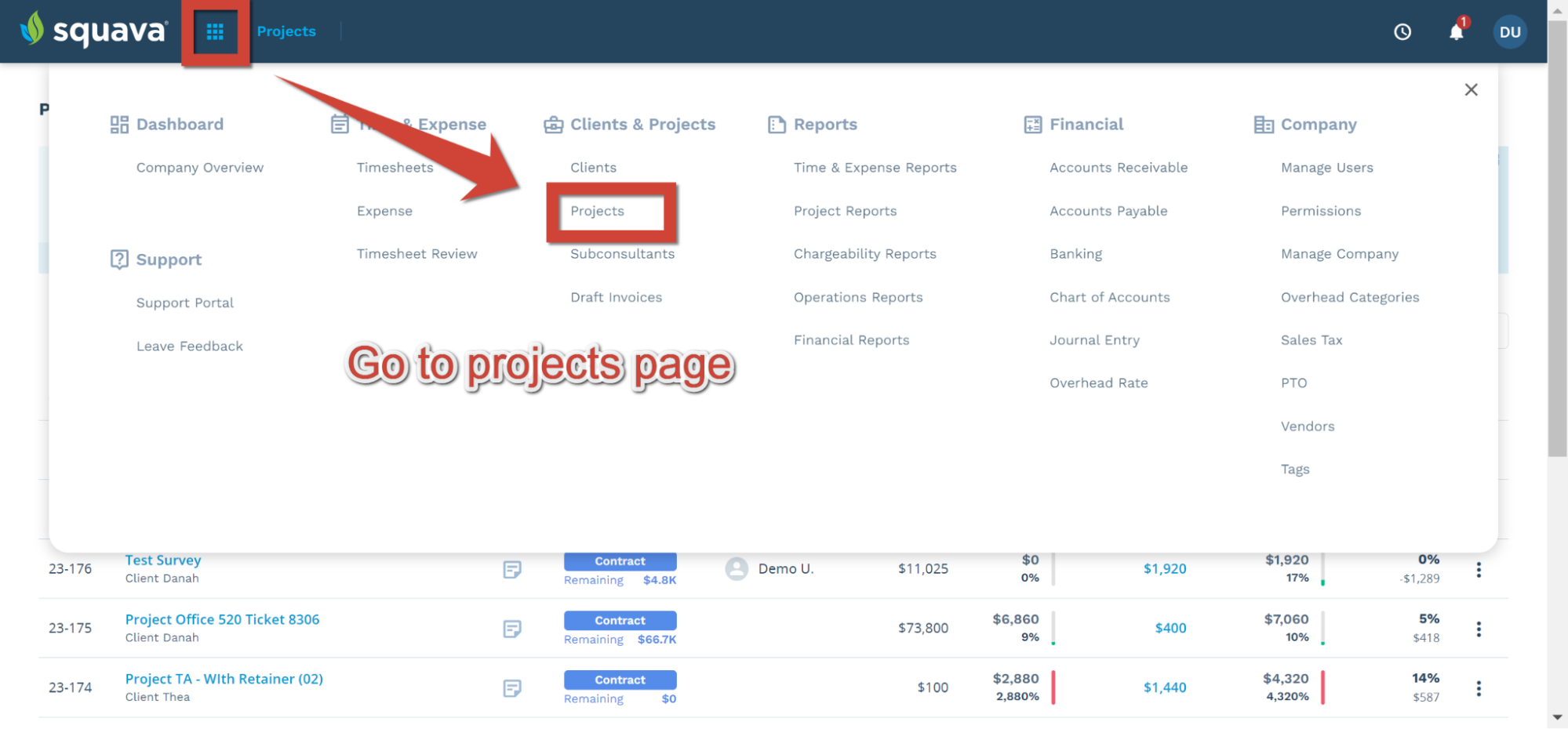Open Sales Tax settings

[1311, 340]
